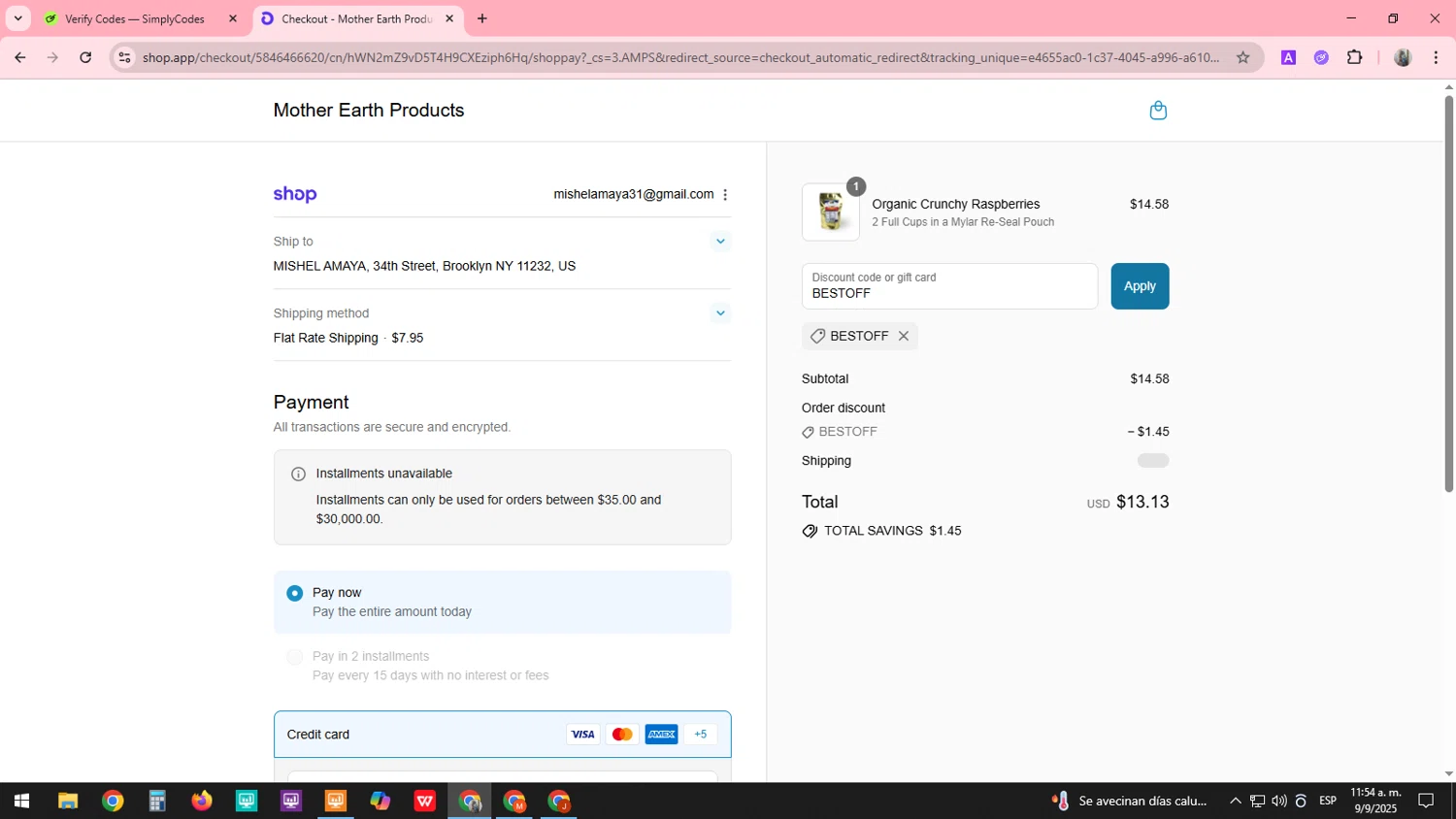Image resolution: width=1456 pixels, height=819 pixels.
Task: Open the Chrome profile avatar
Action: (x=1403, y=57)
